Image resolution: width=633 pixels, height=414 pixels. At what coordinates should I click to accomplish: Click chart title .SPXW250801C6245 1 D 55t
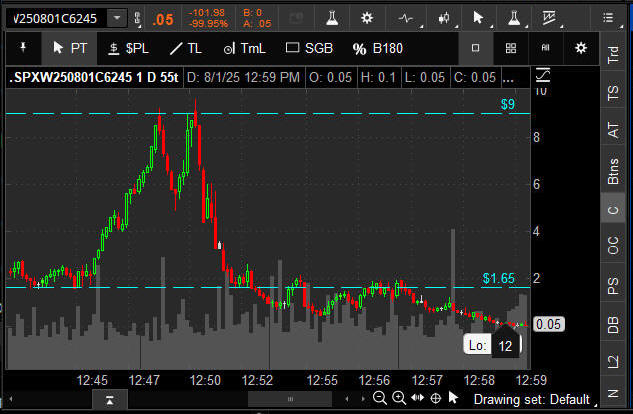(x=94, y=77)
